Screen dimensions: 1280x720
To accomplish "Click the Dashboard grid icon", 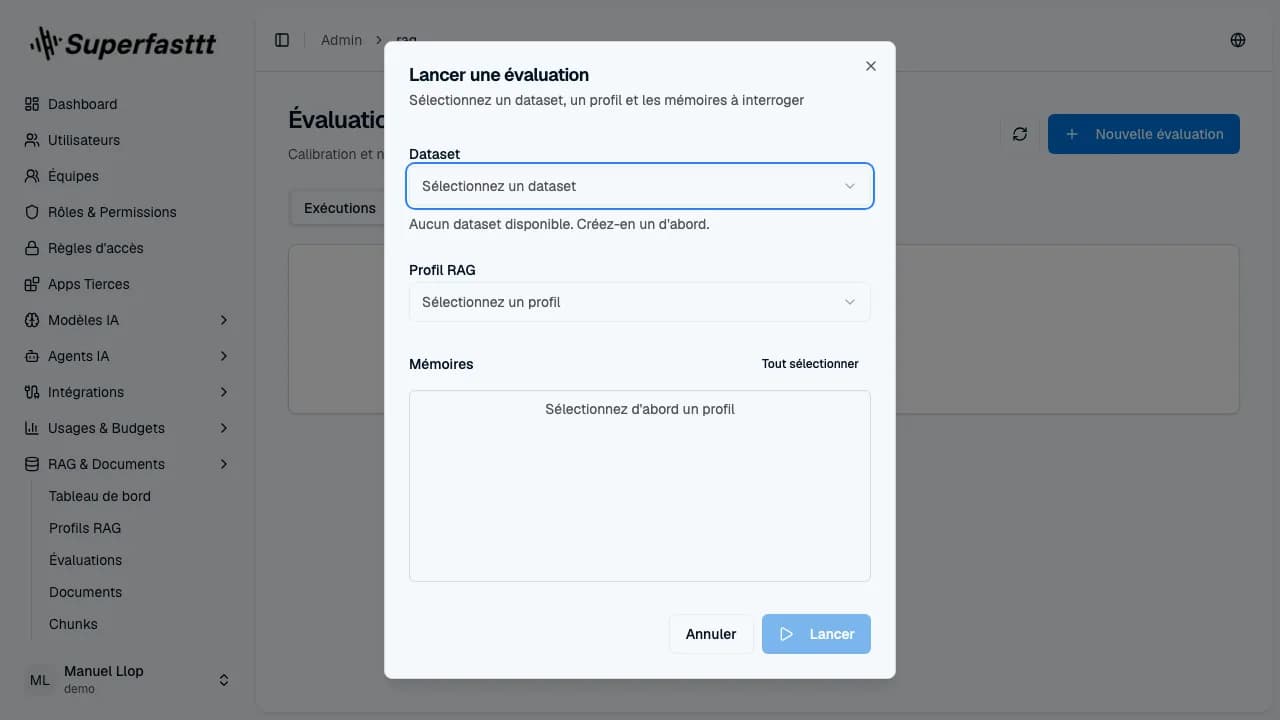I will (x=32, y=104).
